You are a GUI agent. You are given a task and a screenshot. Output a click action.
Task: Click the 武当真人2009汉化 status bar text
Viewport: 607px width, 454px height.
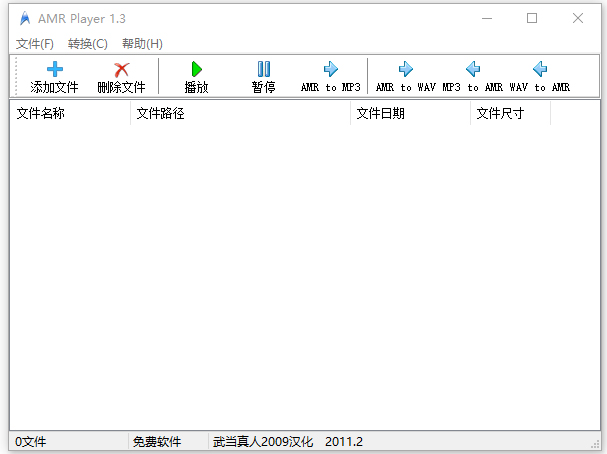(x=263, y=442)
